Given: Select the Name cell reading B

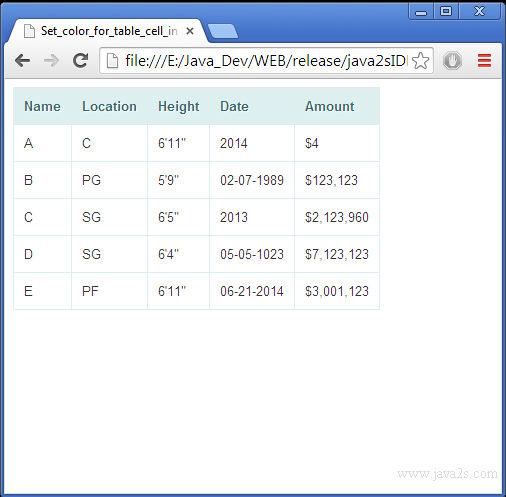Looking at the screenshot, I should click(x=42, y=180).
